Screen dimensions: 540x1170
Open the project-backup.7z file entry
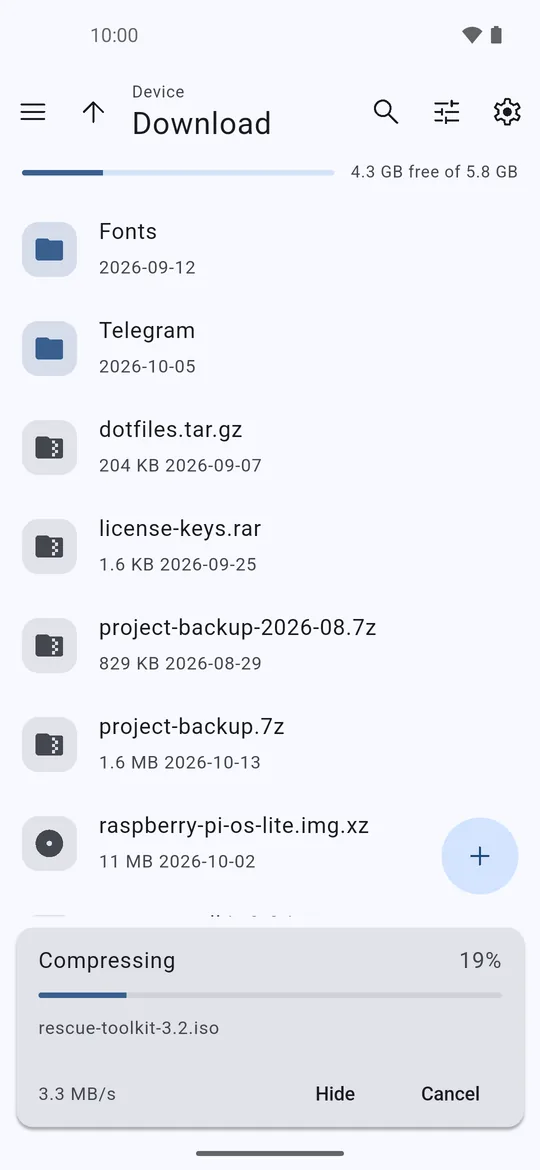click(x=270, y=744)
